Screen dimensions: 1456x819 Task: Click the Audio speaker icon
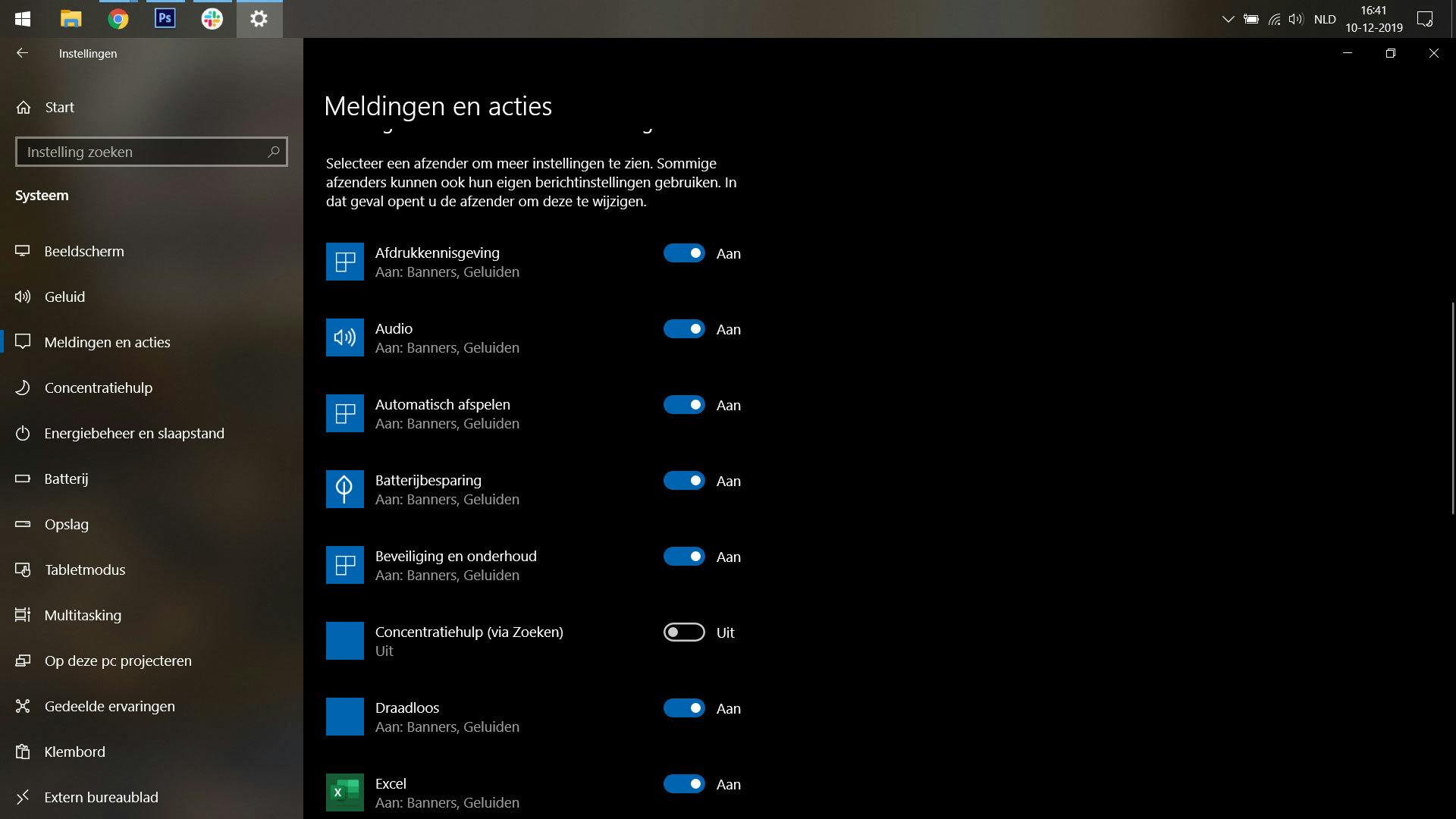tap(344, 337)
